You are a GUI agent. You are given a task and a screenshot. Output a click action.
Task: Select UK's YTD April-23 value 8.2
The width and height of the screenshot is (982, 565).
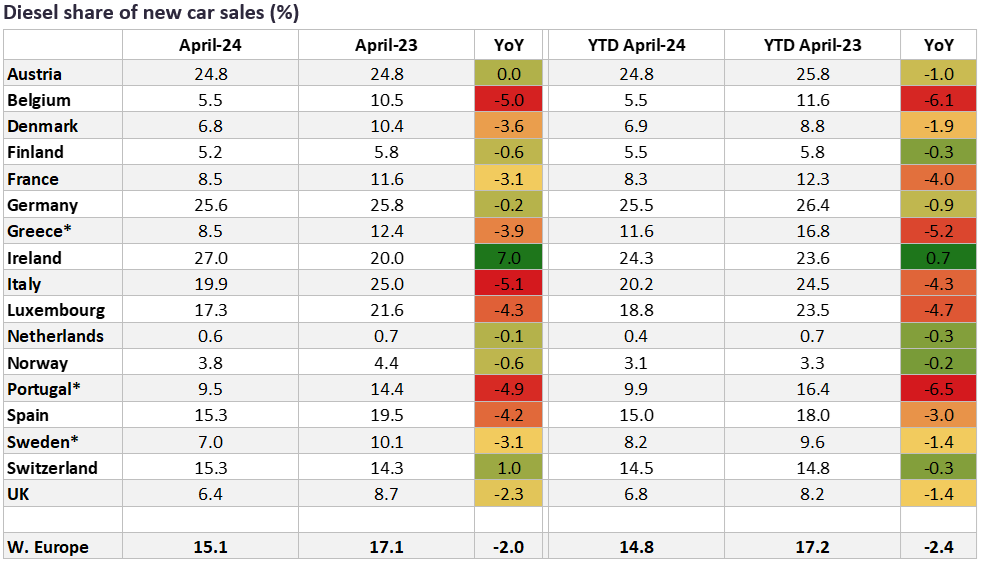[812, 493]
